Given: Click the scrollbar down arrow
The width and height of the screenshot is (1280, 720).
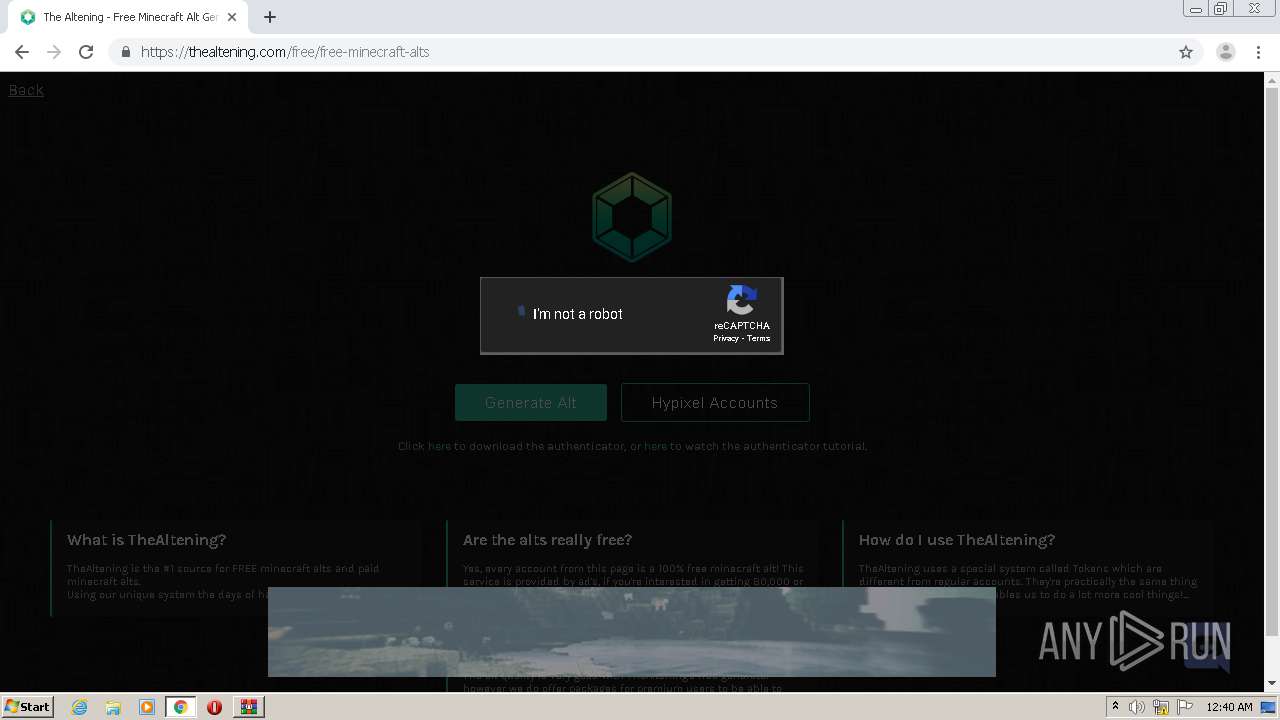Looking at the screenshot, I should pyautogui.click(x=1272, y=684).
